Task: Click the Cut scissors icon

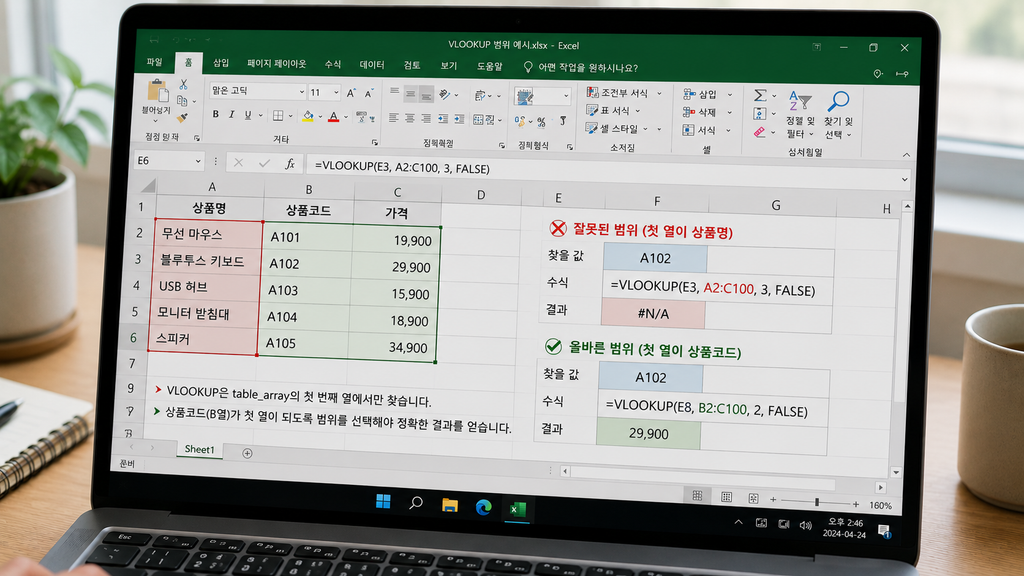Action: point(184,84)
